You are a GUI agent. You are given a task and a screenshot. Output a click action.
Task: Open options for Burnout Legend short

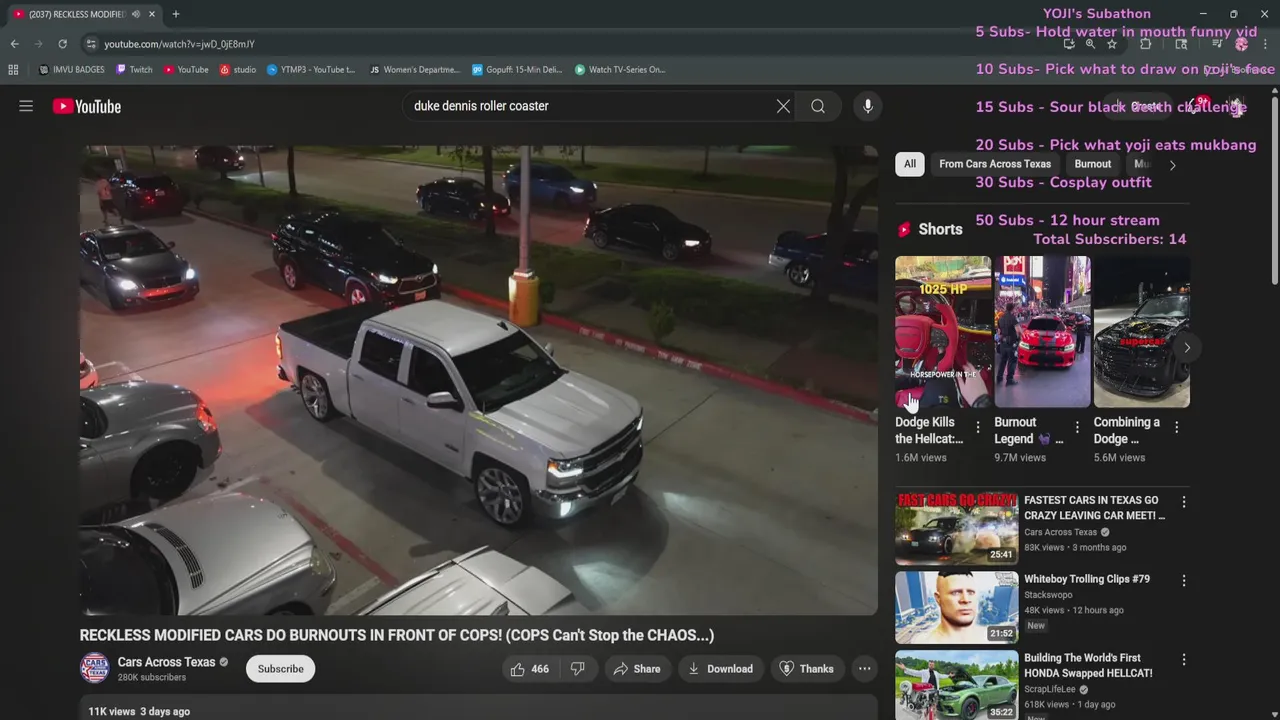pos(1077,427)
